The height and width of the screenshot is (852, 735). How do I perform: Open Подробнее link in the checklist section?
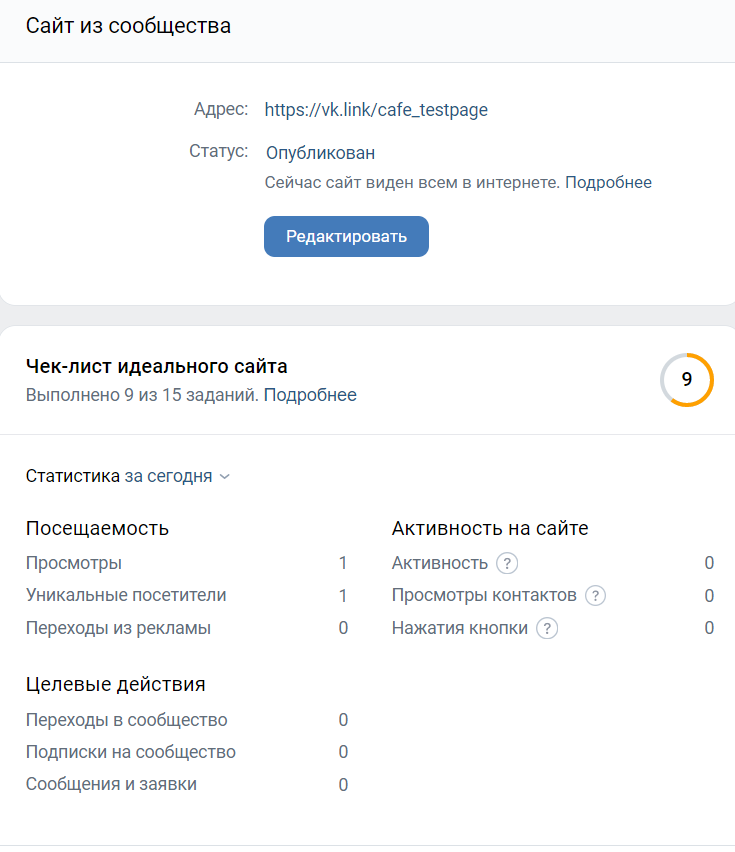point(310,395)
